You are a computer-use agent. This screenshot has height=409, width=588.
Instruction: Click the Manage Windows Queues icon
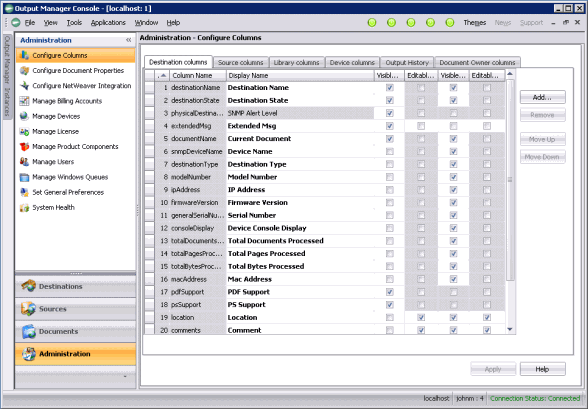[x=24, y=177]
